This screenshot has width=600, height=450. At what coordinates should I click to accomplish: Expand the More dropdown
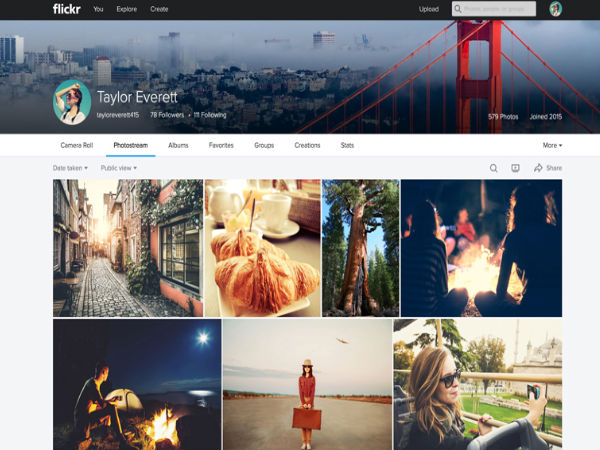pos(552,145)
